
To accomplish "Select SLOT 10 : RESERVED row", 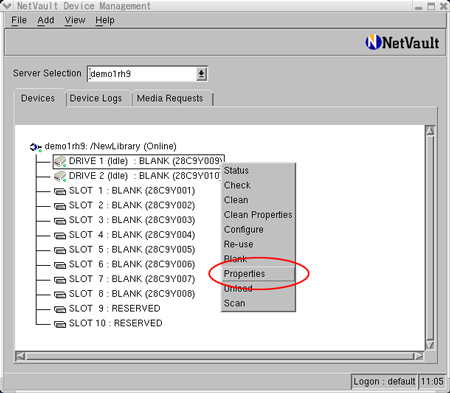I will (115, 323).
